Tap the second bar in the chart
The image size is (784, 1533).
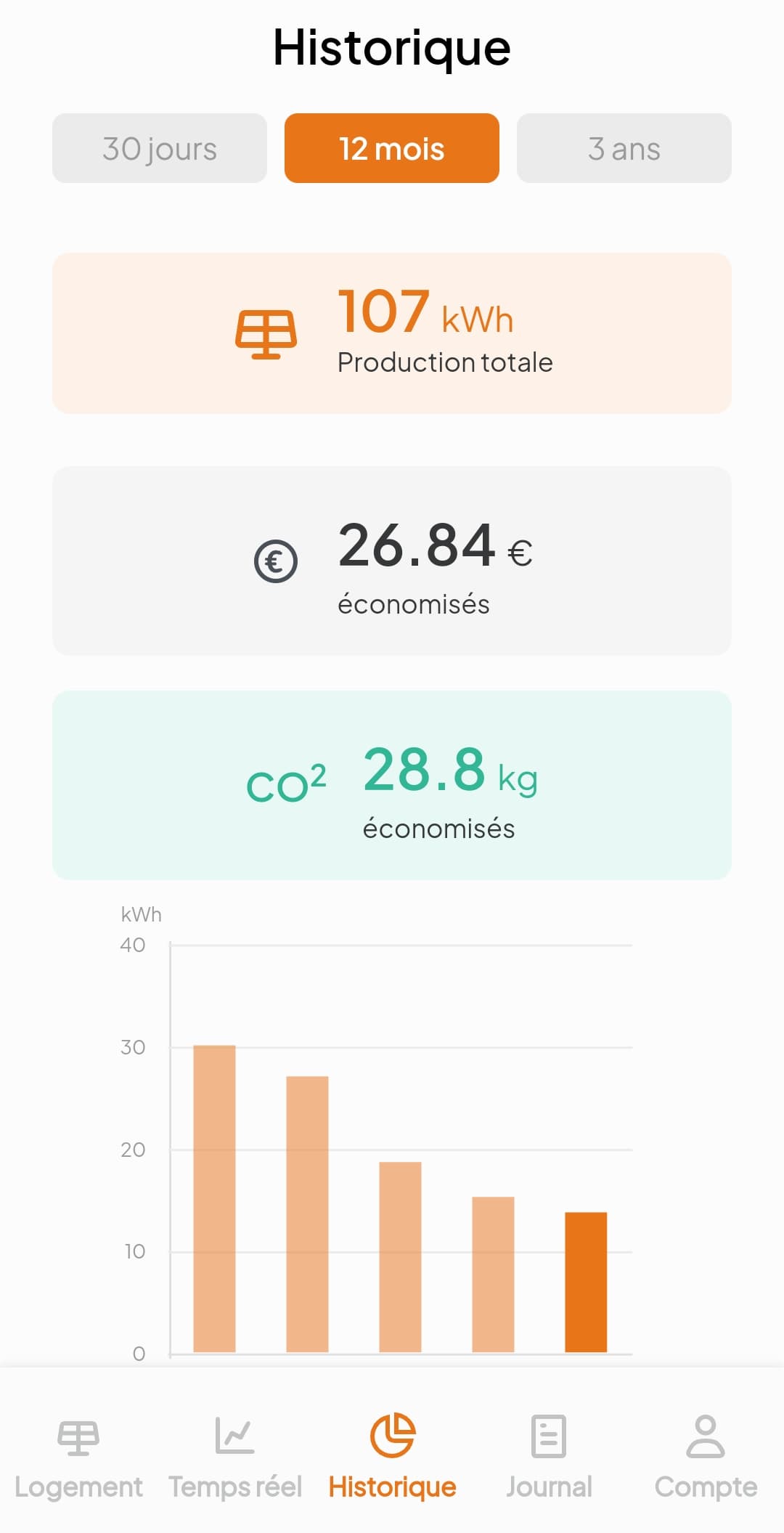(307, 1213)
